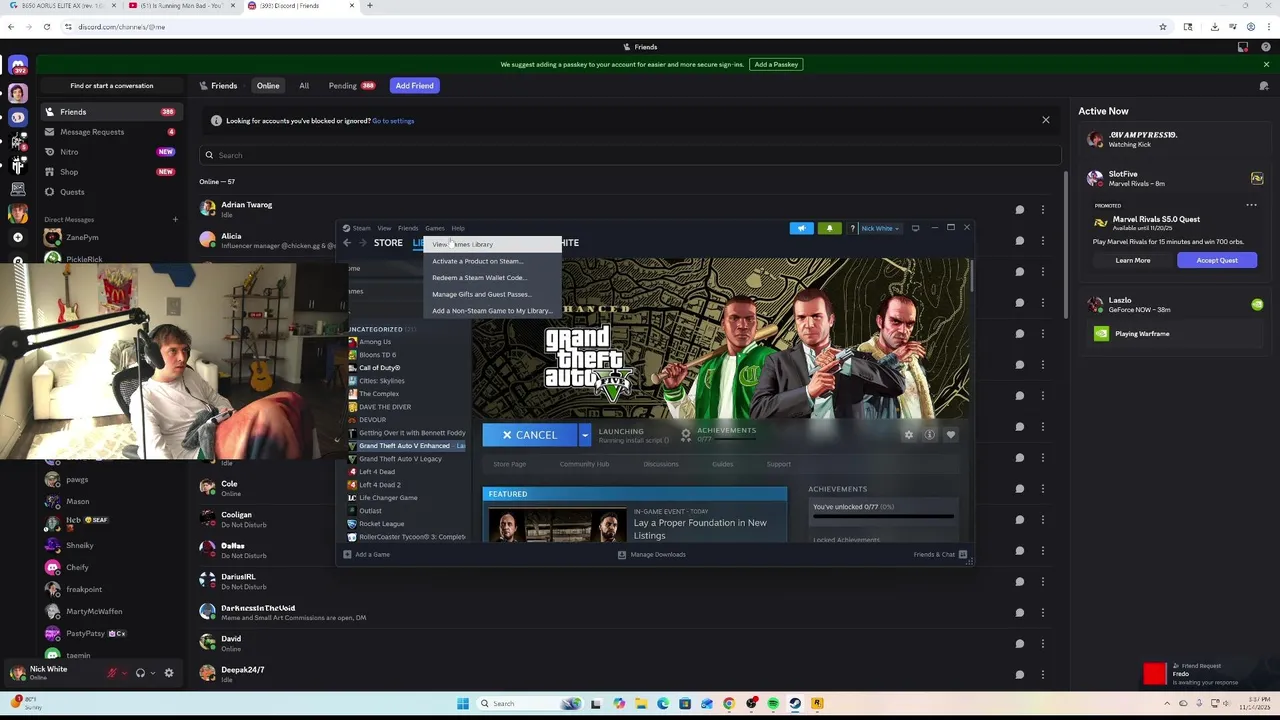Click Learn More on Marvel Rivals quest

coord(1133,260)
